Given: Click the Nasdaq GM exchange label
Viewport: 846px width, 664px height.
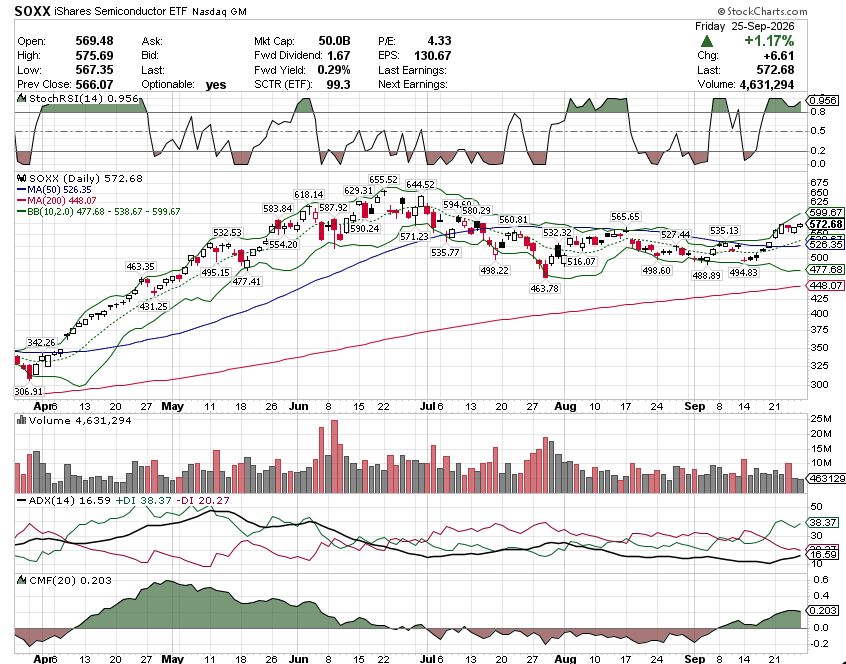Looking at the screenshot, I should (219, 11).
